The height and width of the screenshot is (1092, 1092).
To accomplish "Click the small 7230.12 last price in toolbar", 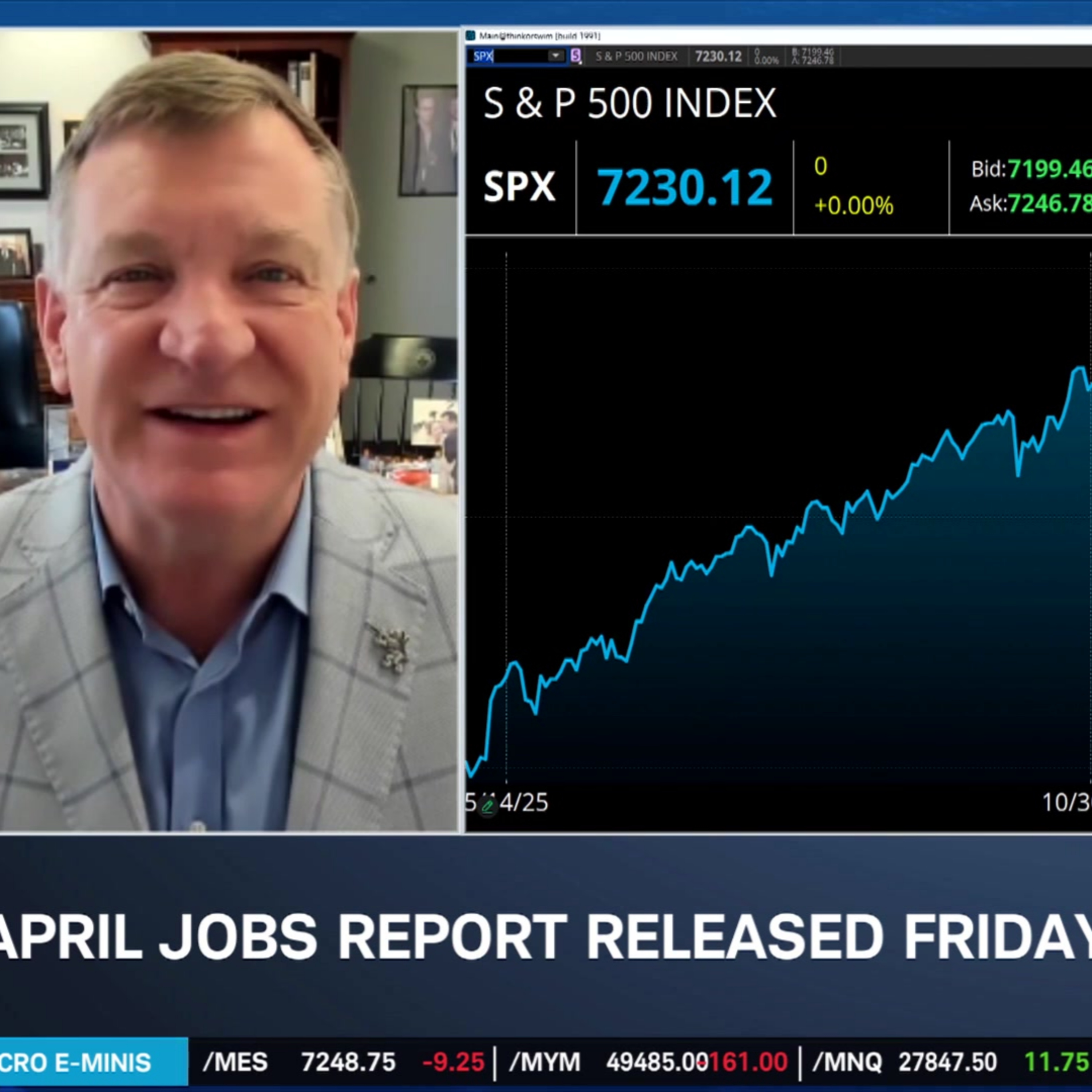I will 718,56.
